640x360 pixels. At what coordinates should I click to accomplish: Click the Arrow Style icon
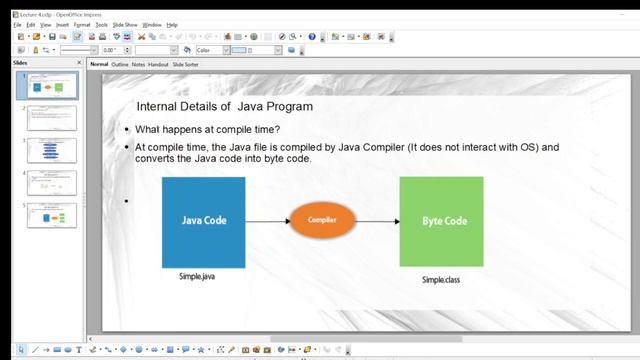[x=46, y=50]
